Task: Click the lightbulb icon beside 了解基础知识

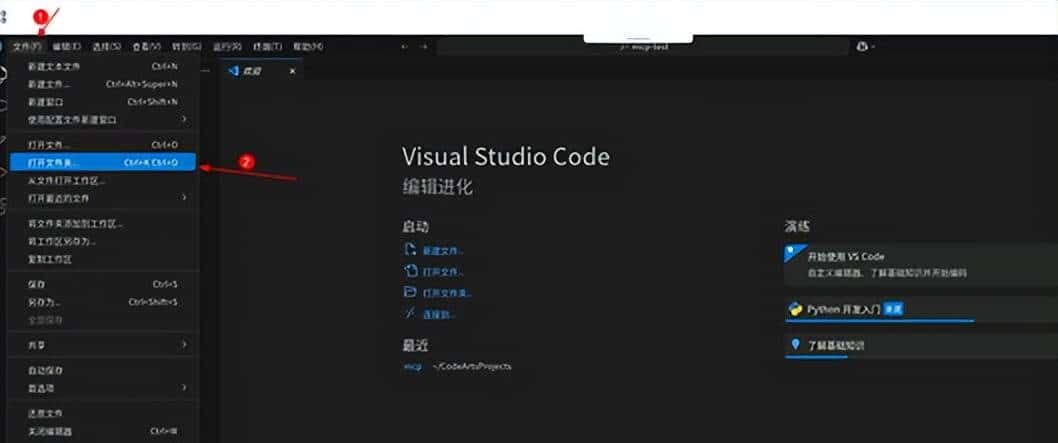Action: [795, 345]
